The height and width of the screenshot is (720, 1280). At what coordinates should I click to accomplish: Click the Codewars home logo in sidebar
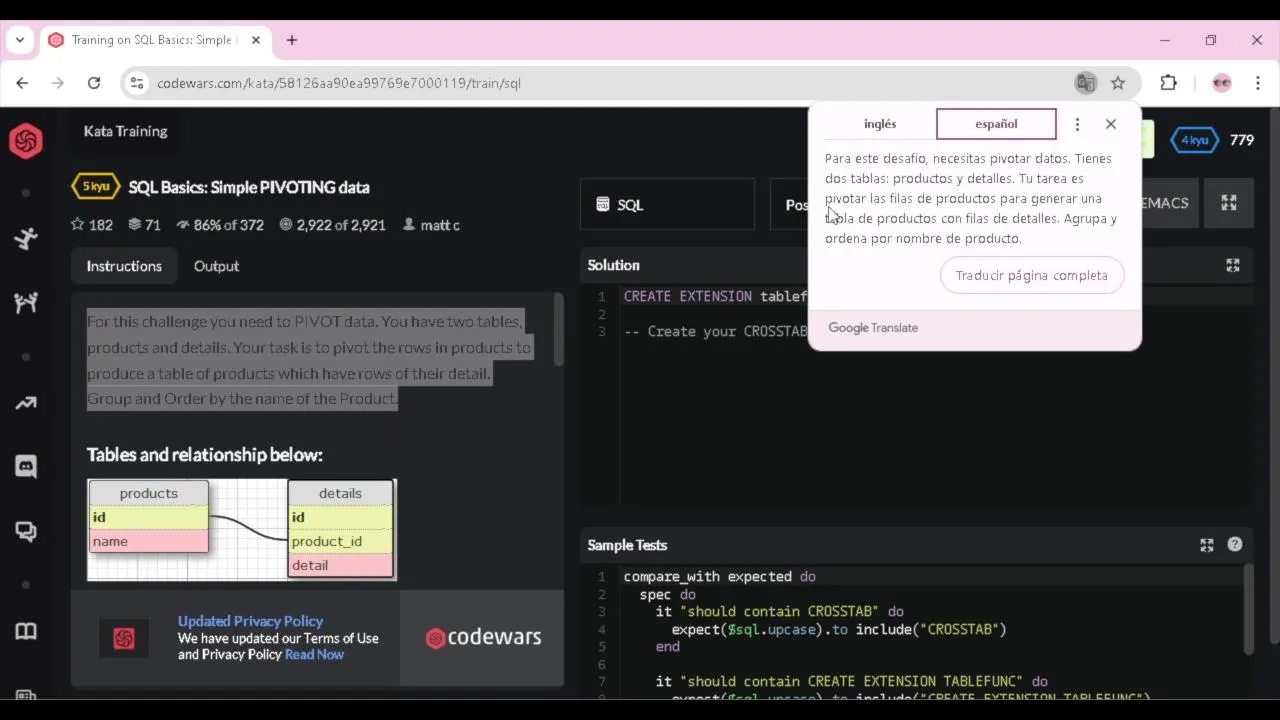tap(26, 141)
